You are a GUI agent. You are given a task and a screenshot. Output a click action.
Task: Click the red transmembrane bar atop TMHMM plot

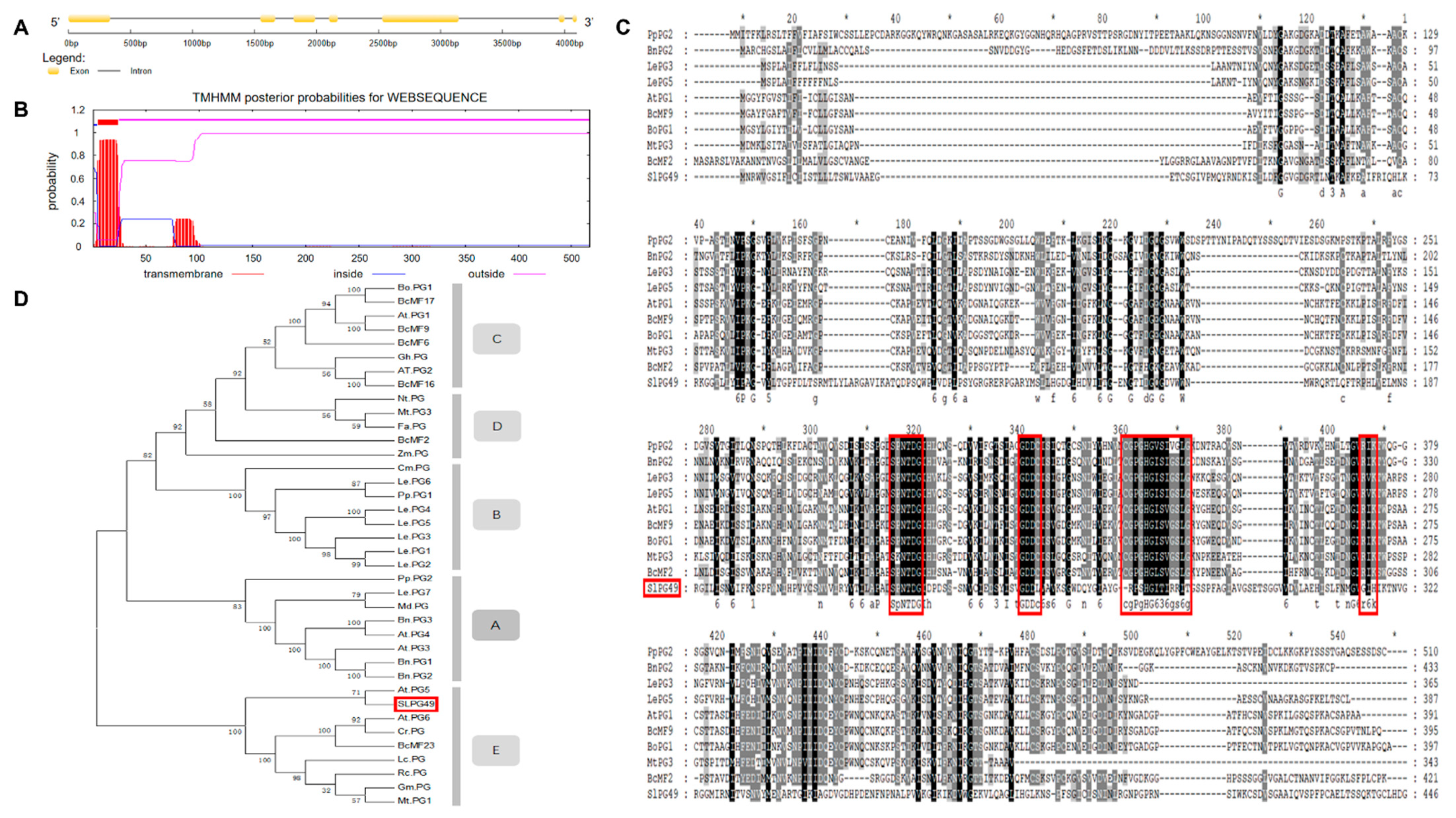point(107,122)
